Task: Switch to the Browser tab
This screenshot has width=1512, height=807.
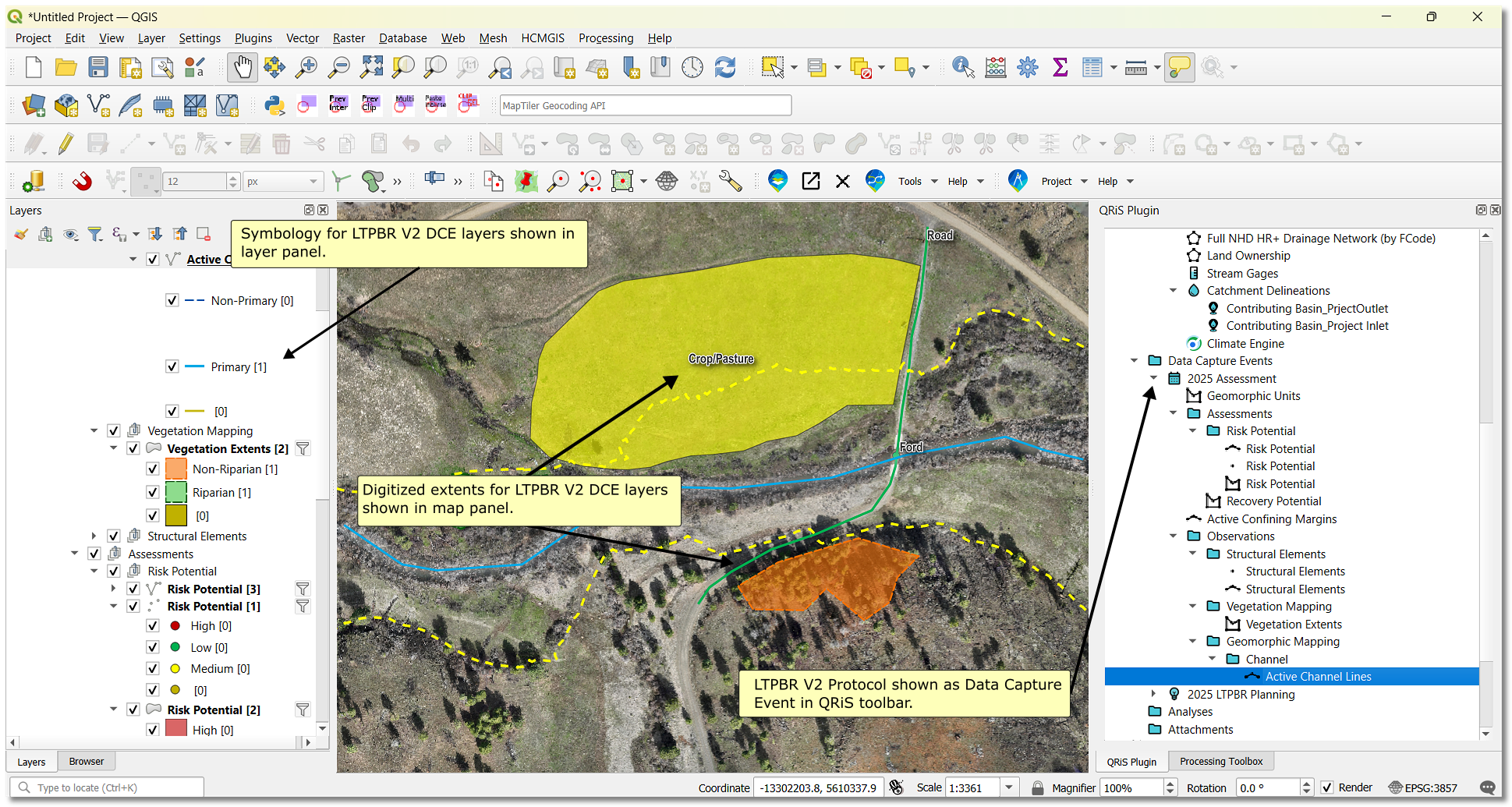Action: click(x=86, y=762)
